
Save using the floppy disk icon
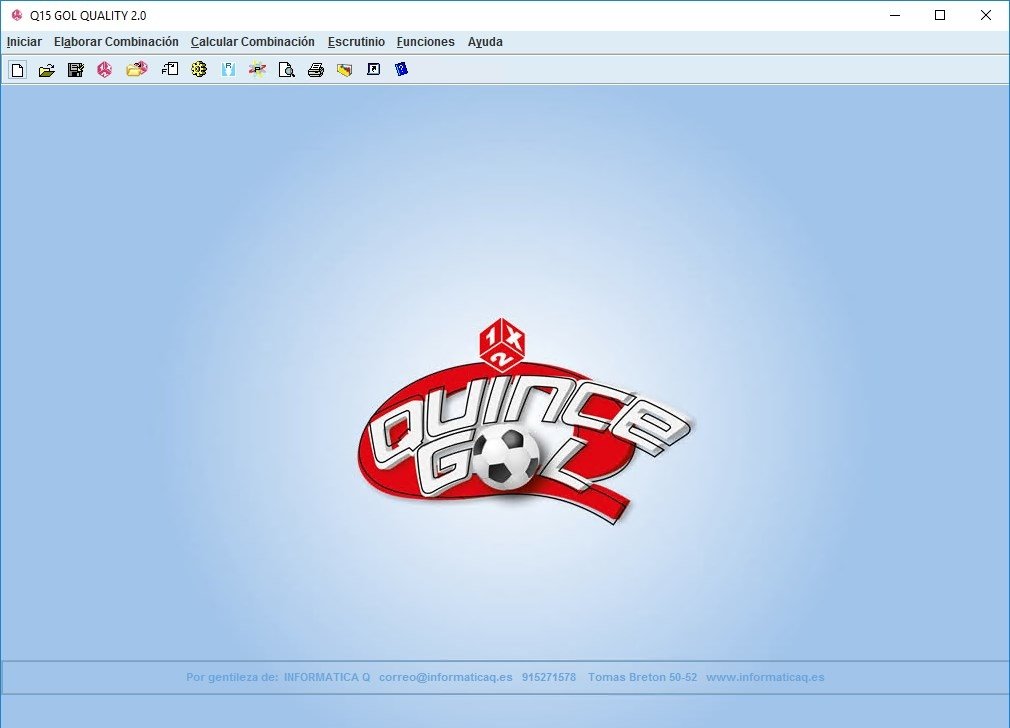76,70
